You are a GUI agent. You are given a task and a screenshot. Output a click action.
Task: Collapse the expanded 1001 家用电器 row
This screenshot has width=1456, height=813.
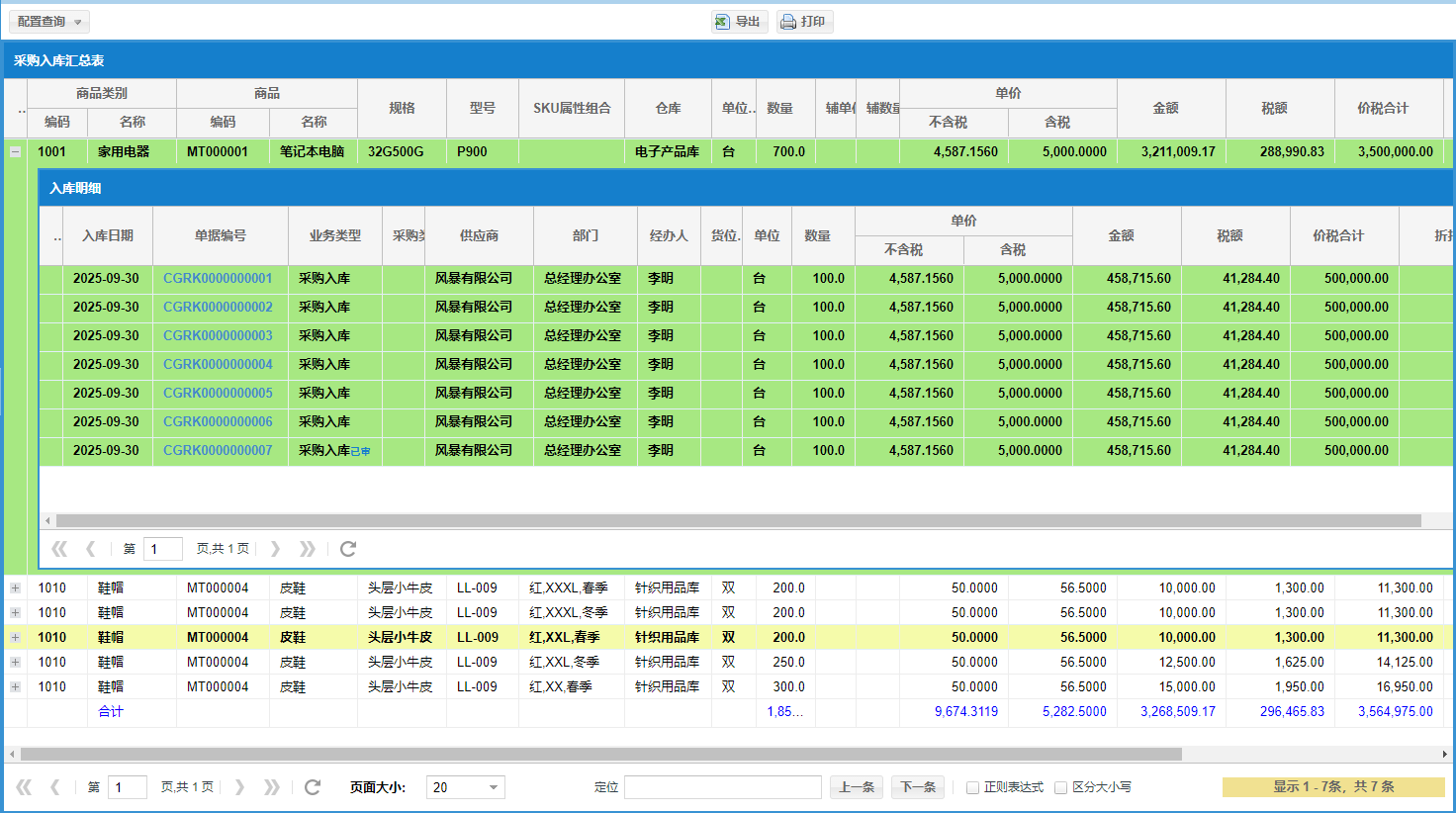(15, 152)
